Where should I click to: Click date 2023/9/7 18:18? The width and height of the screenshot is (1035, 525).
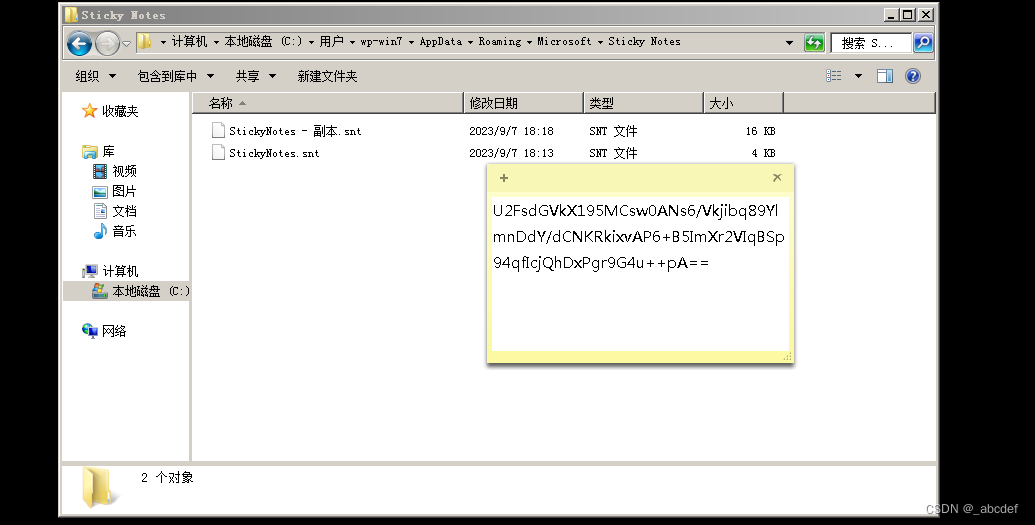pyautogui.click(x=512, y=131)
